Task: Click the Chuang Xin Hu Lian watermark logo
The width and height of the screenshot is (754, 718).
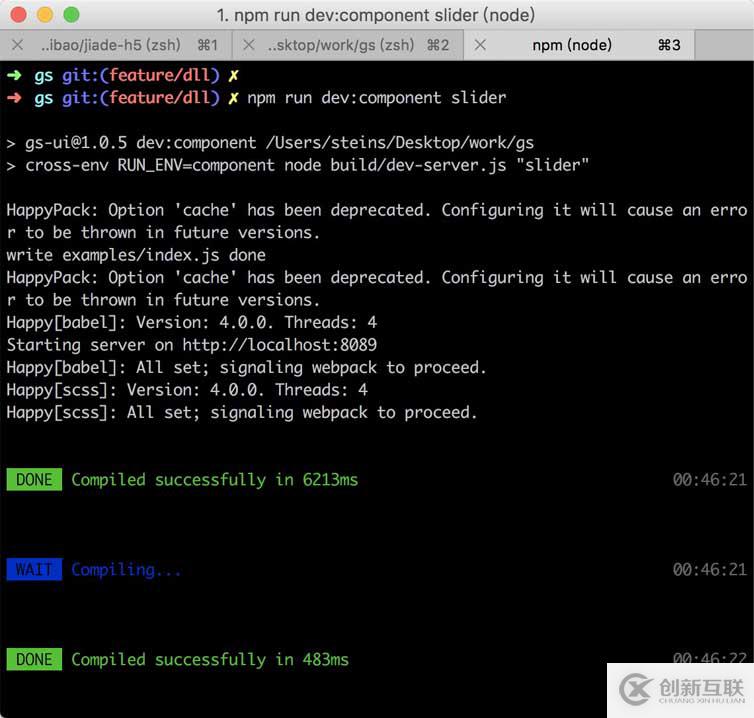Action: (x=680, y=690)
